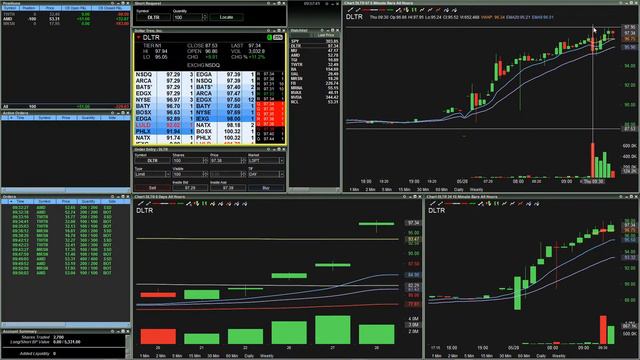This screenshot has height=360, width=640.
Task: Click the Inside Ask 97.39 price button
Action: point(228,188)
